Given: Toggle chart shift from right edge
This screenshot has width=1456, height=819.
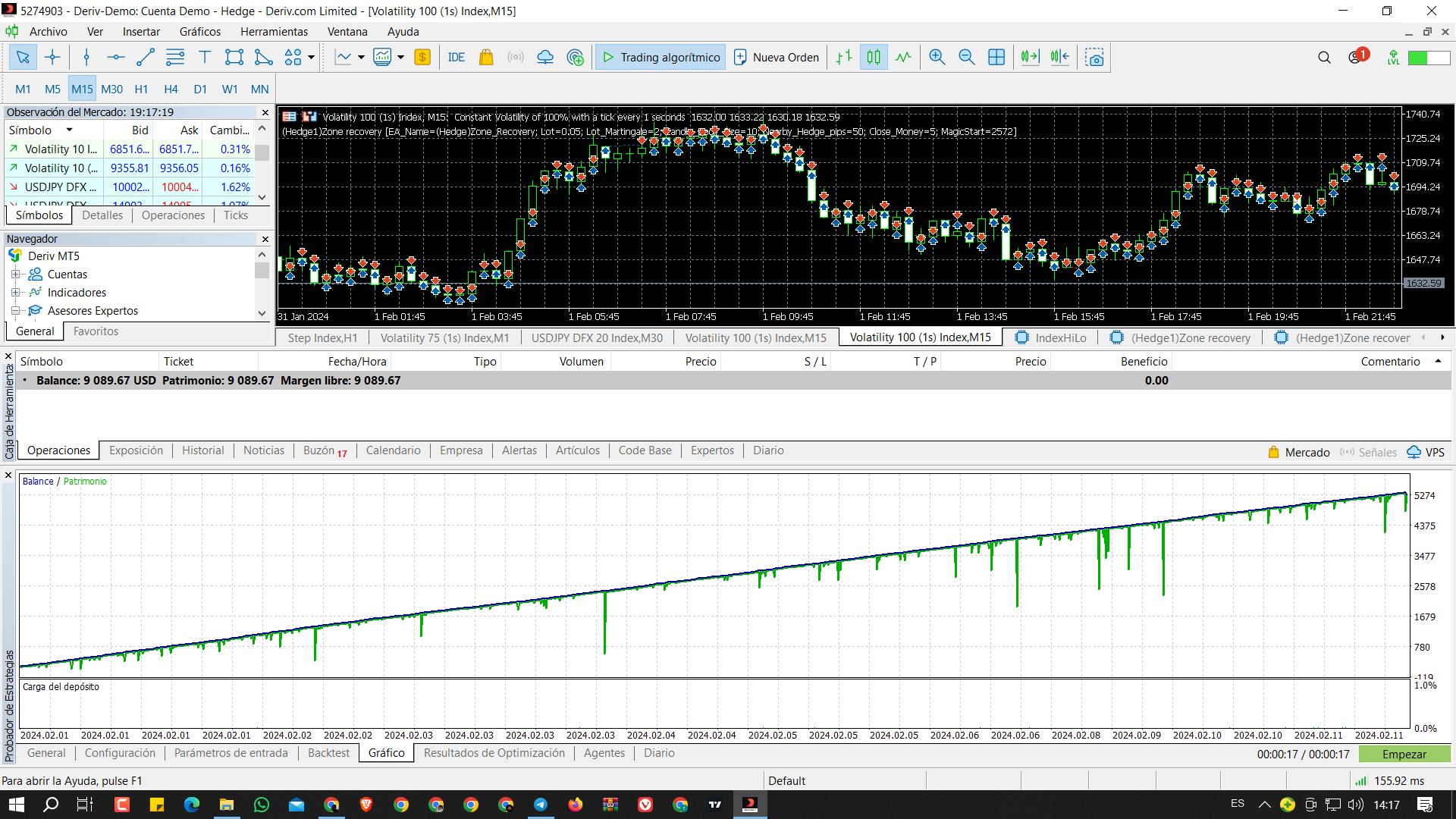Looking at the screenshot, I should (x=1059, y=58).
